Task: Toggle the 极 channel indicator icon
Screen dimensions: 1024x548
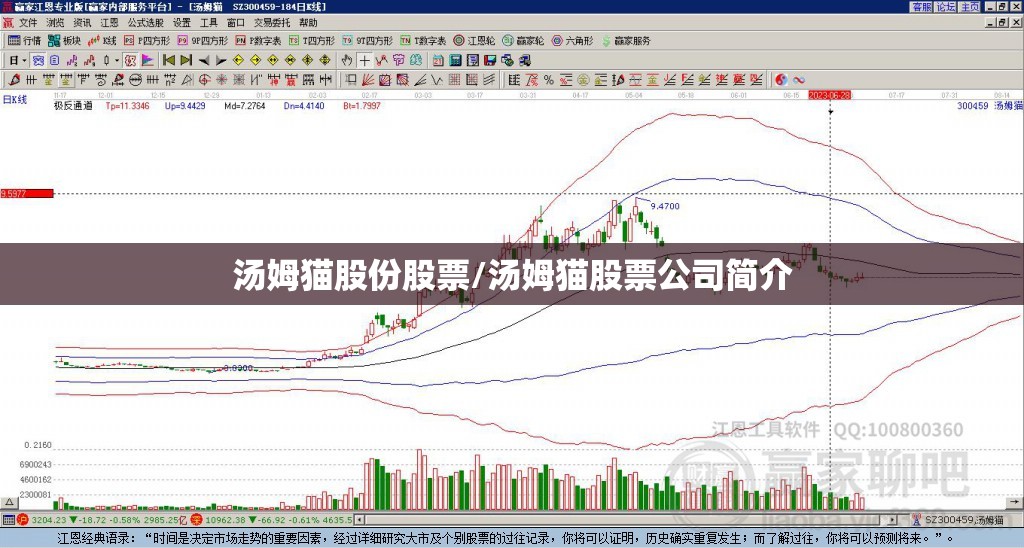Action: coord(130,61)
